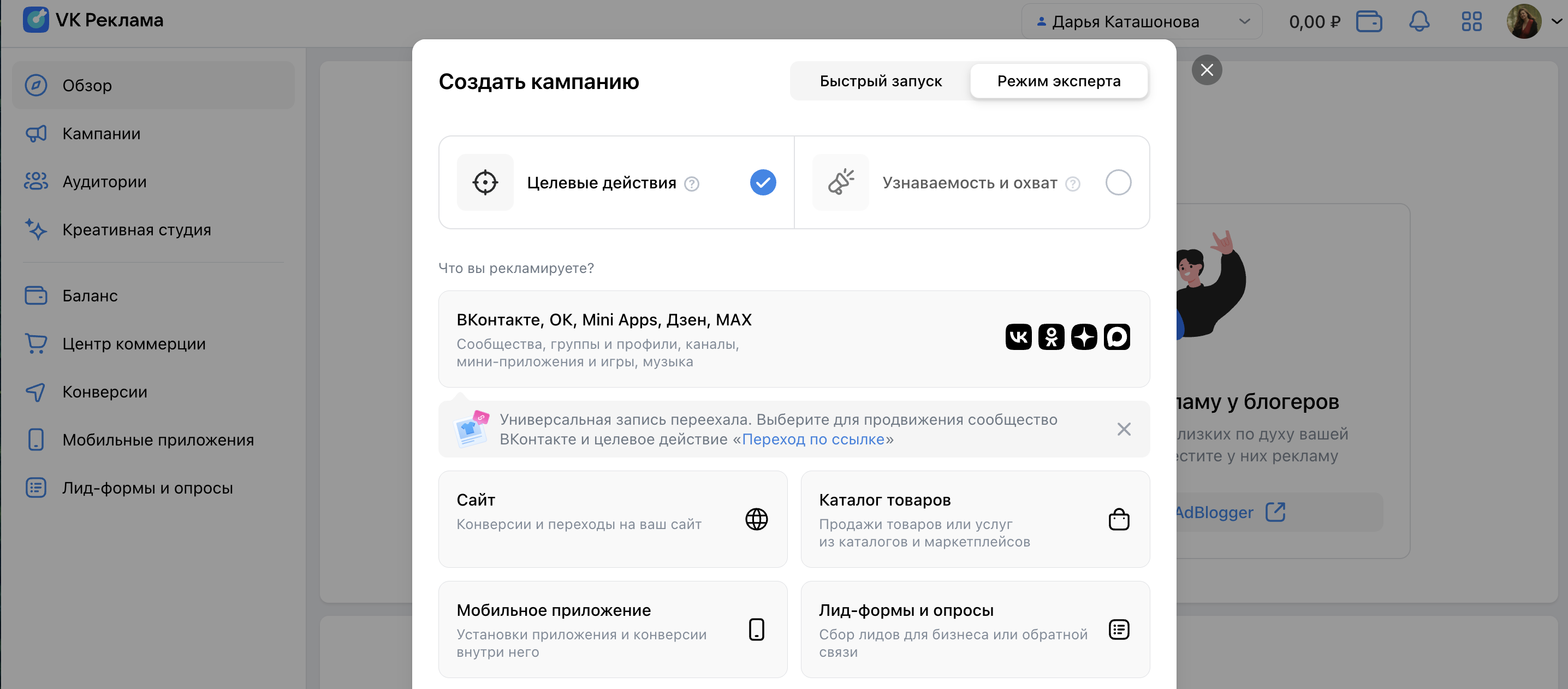Click the VK Реклама logo icon
Viewport: 1568px width, 689px height.
tap(36, 20)
